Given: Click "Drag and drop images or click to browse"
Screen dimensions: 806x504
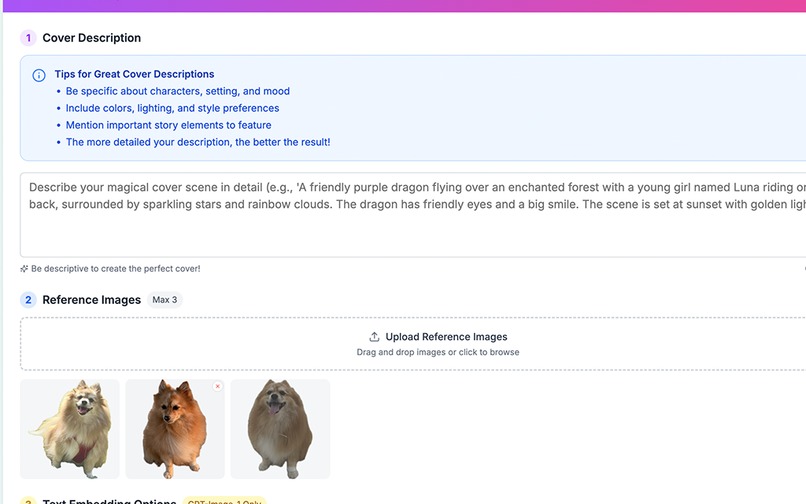Looking at the screenshot, I should point(438,352).
